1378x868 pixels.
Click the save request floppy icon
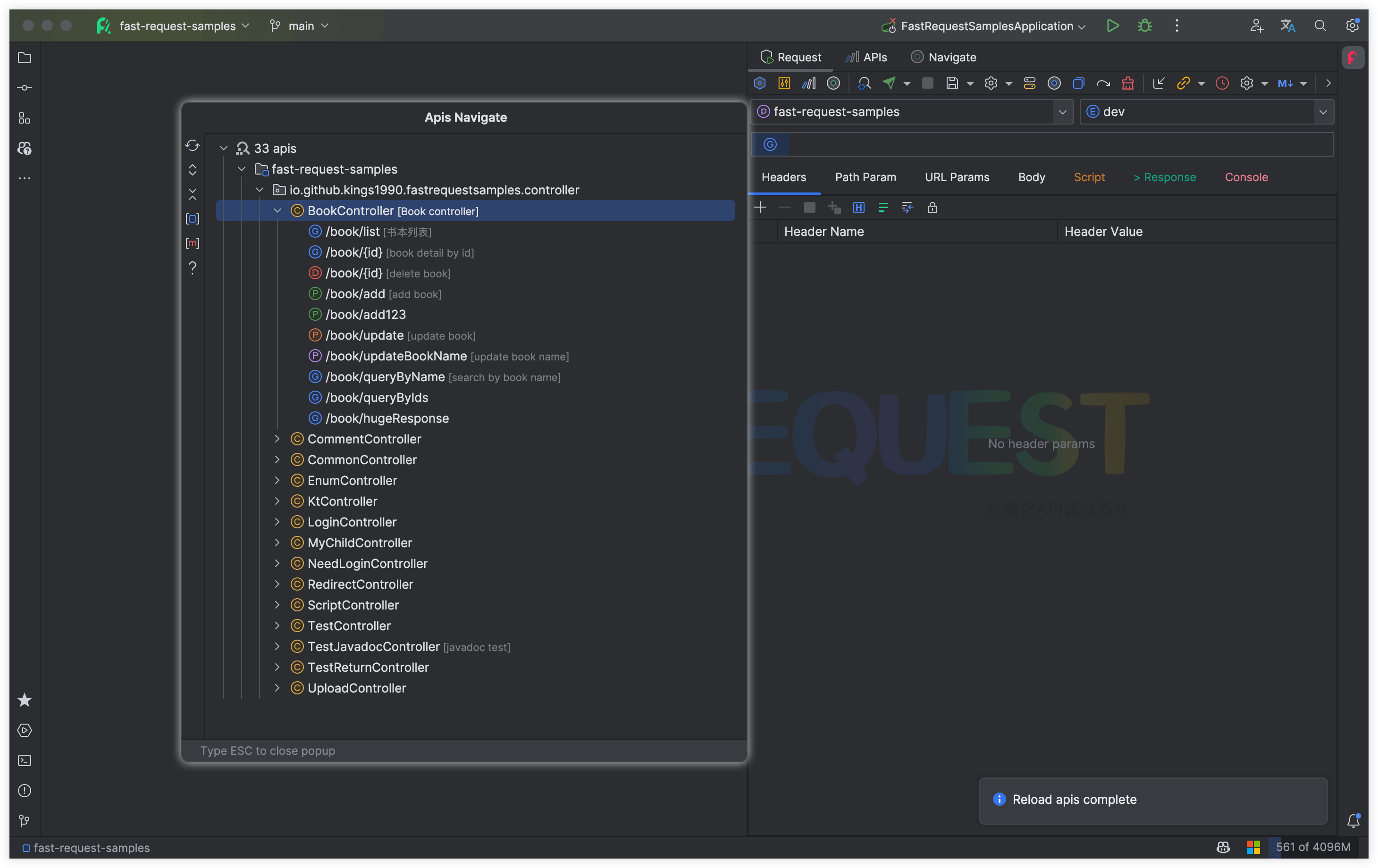[952, 83]
